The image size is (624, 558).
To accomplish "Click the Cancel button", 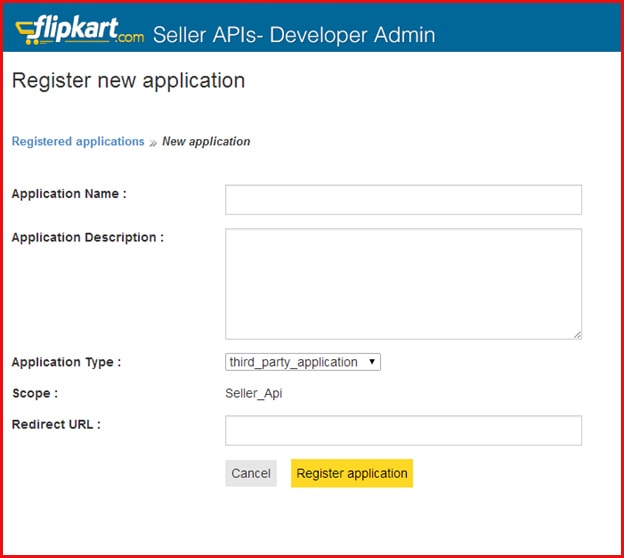I will pos(251,473).
